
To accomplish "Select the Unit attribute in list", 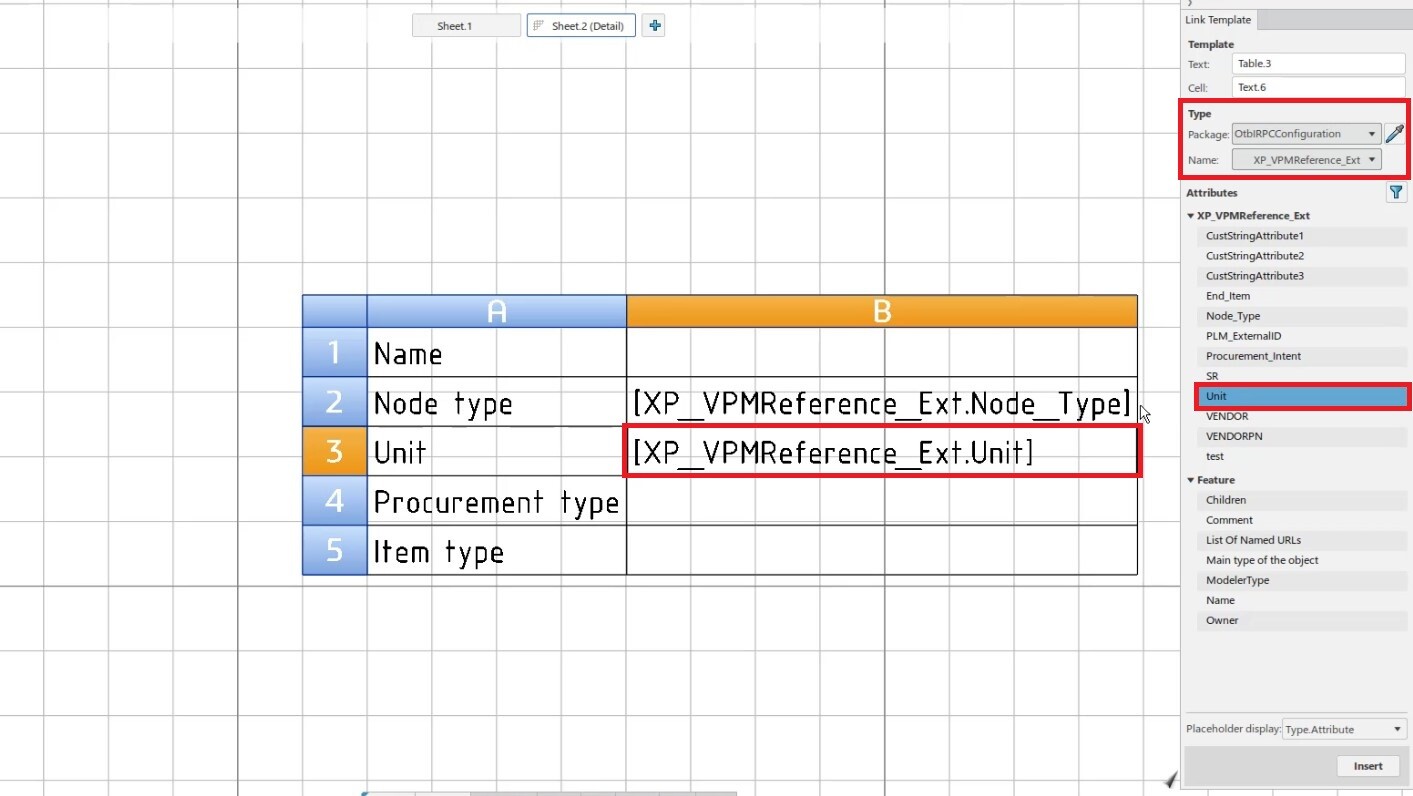I will pyautogui.click(x=1301, y=396).
